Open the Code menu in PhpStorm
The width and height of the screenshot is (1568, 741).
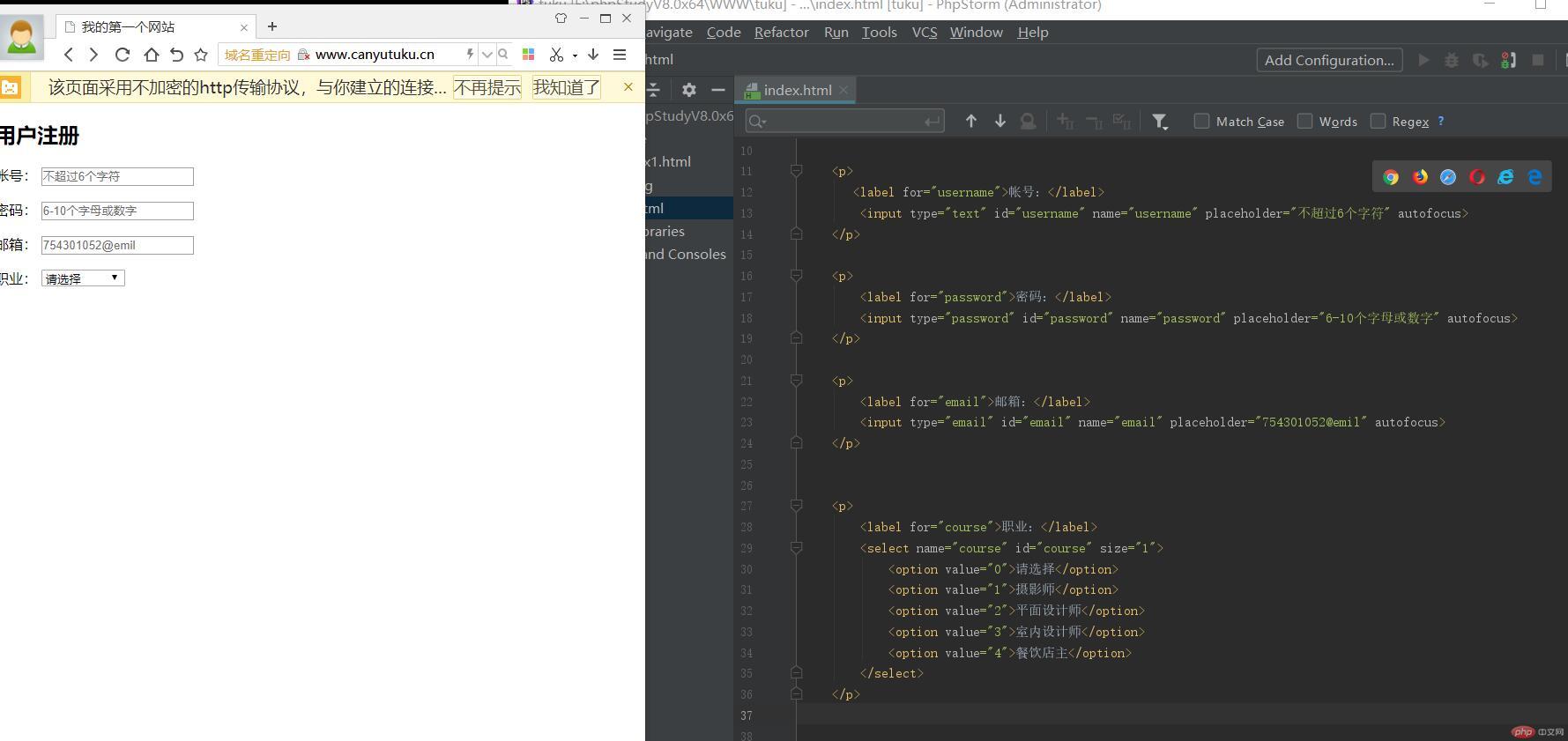tap(724, 33)
